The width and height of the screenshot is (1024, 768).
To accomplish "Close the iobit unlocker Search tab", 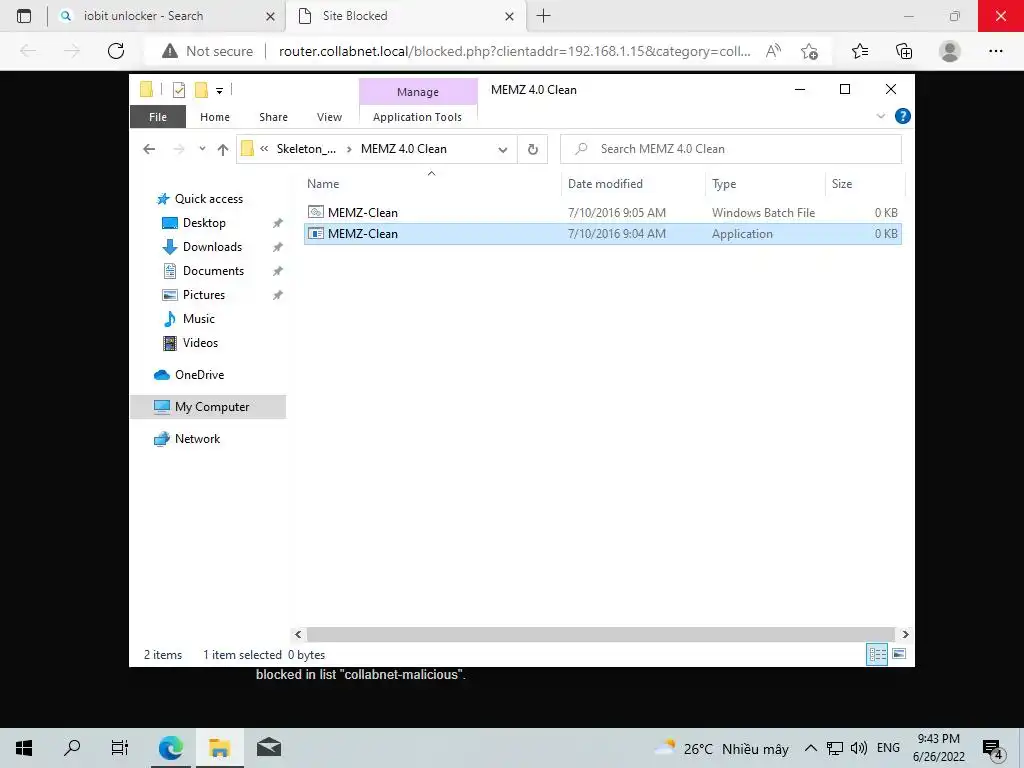I will click(270, 16).
